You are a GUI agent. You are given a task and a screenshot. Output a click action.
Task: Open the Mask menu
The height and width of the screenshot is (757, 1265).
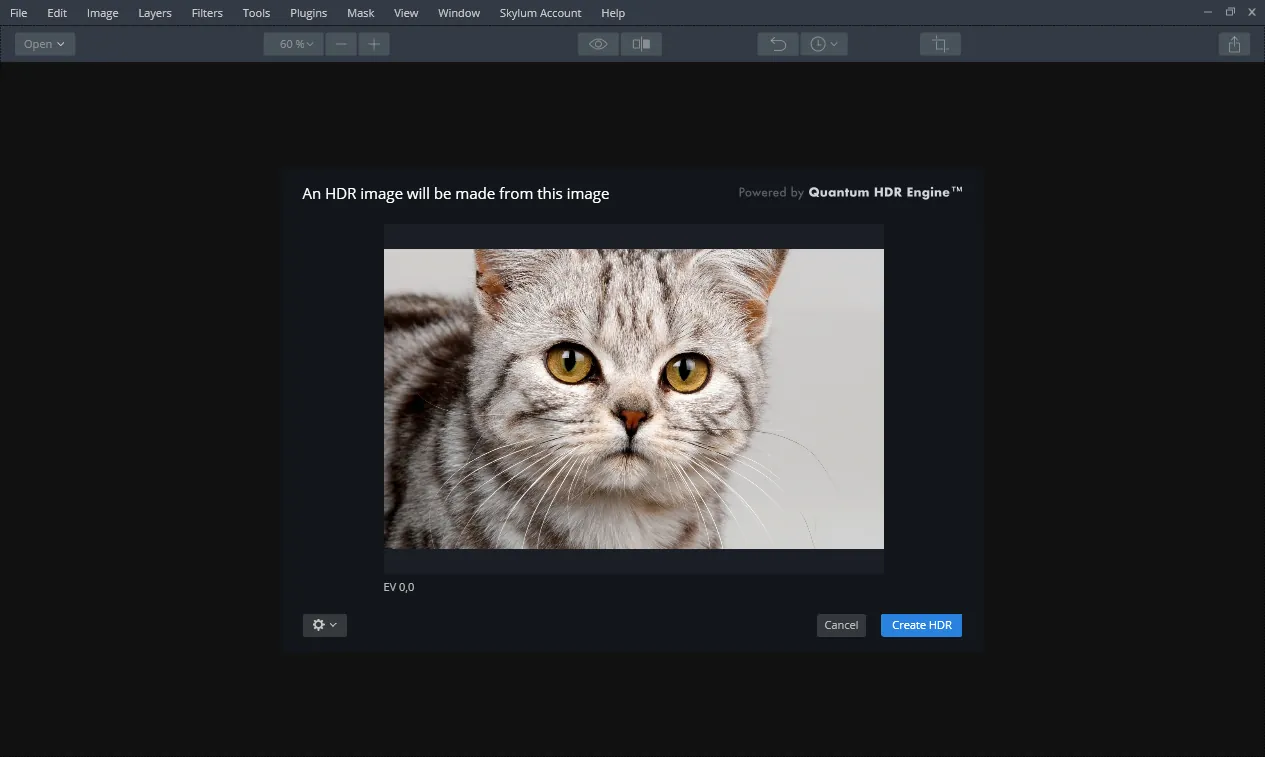pos(361,13)
